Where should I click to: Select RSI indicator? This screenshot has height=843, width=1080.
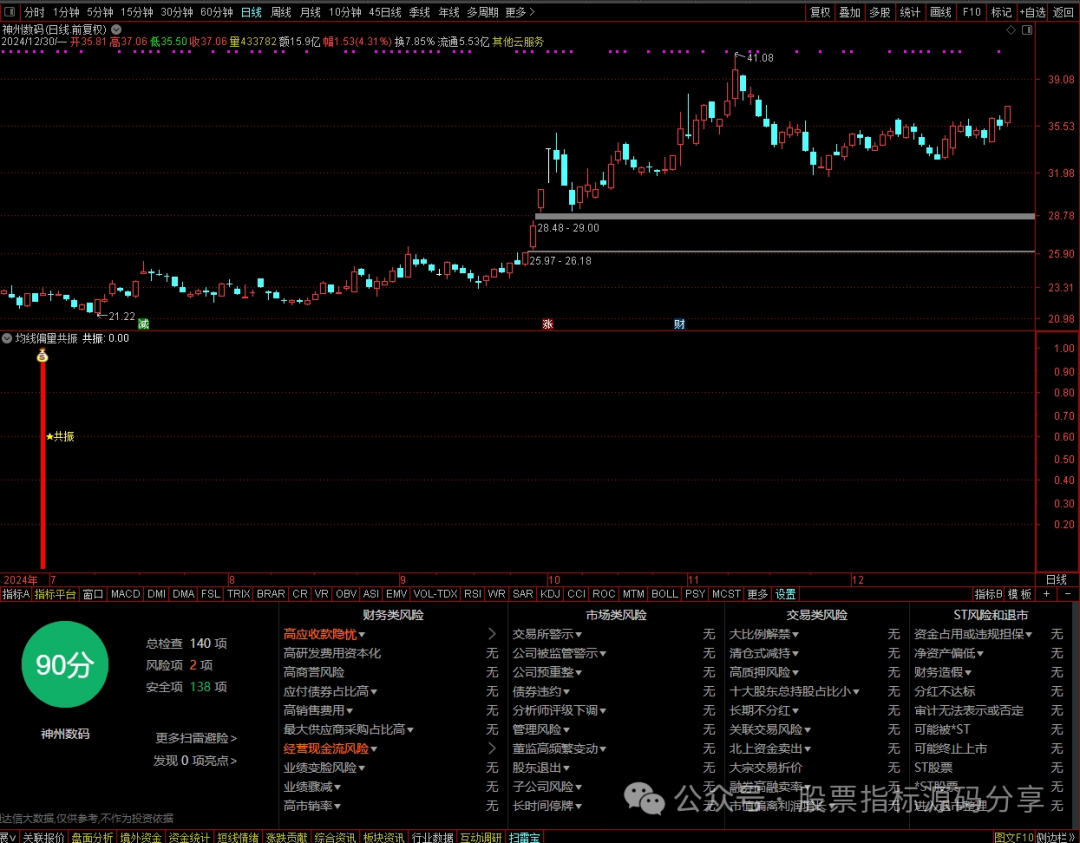coord(472,594)
